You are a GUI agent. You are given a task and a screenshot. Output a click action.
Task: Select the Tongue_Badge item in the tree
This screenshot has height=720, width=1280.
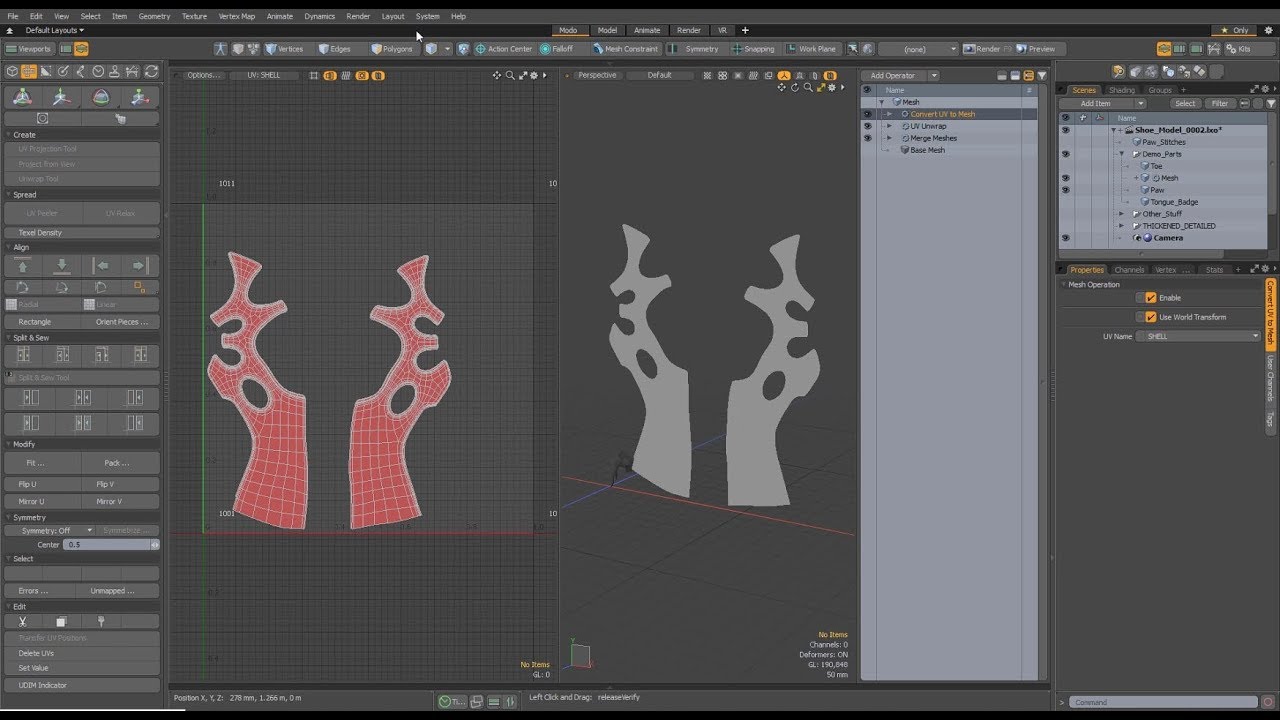click(1174, 202)
